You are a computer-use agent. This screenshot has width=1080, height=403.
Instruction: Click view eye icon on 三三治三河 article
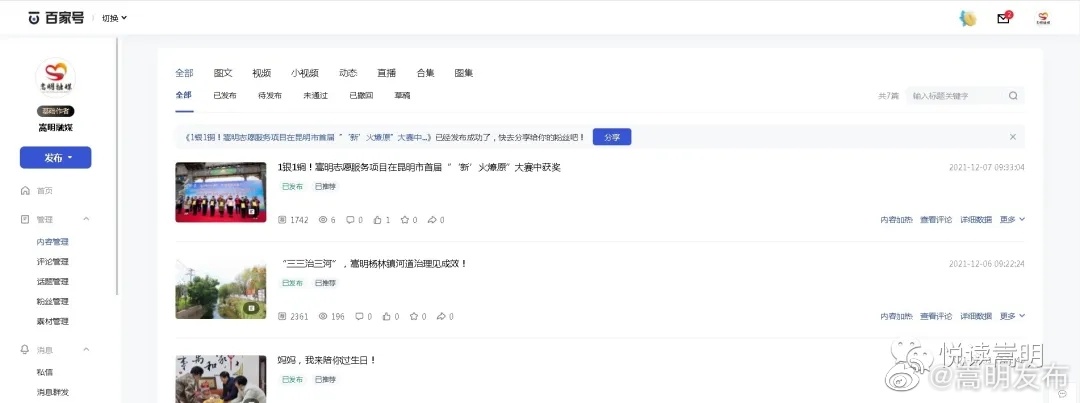click(x=323, y=316)
